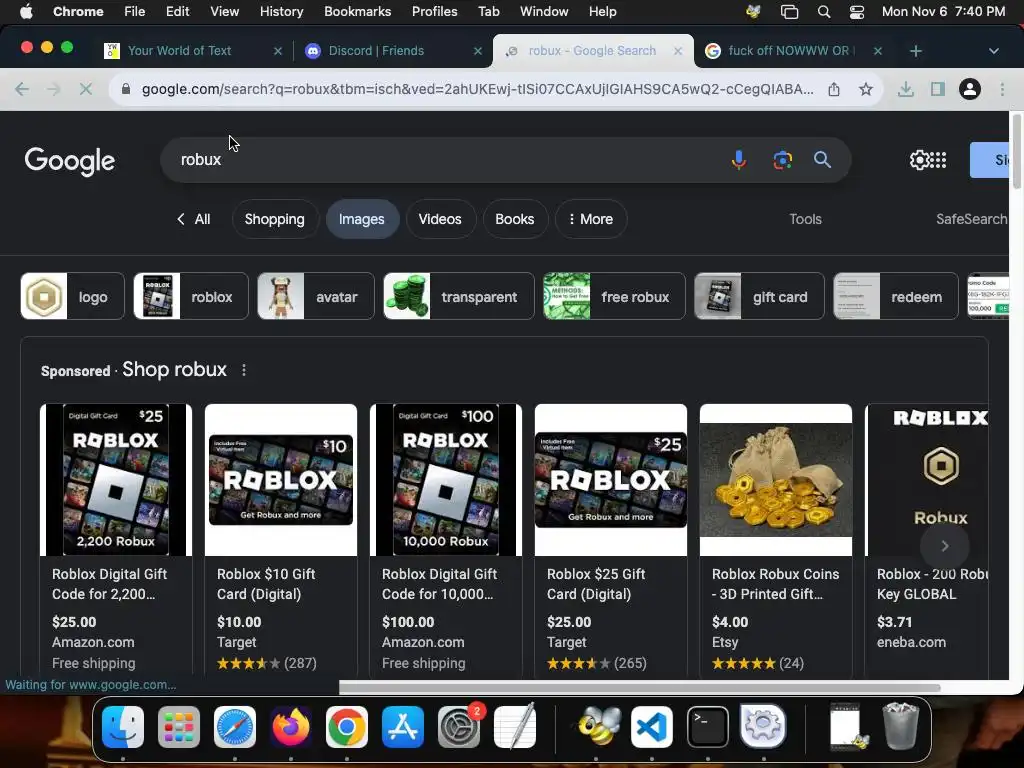Image resolution: width=1024 pixels, height=768 pixels.
Task: Filter images by transparent chip
Action: (x=459, y=296)
